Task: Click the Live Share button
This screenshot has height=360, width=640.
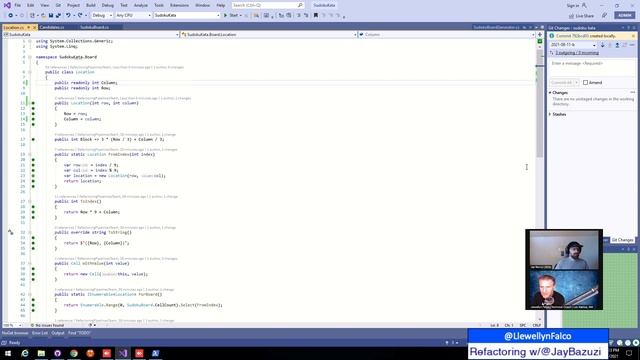Action: tap(581, 16)
